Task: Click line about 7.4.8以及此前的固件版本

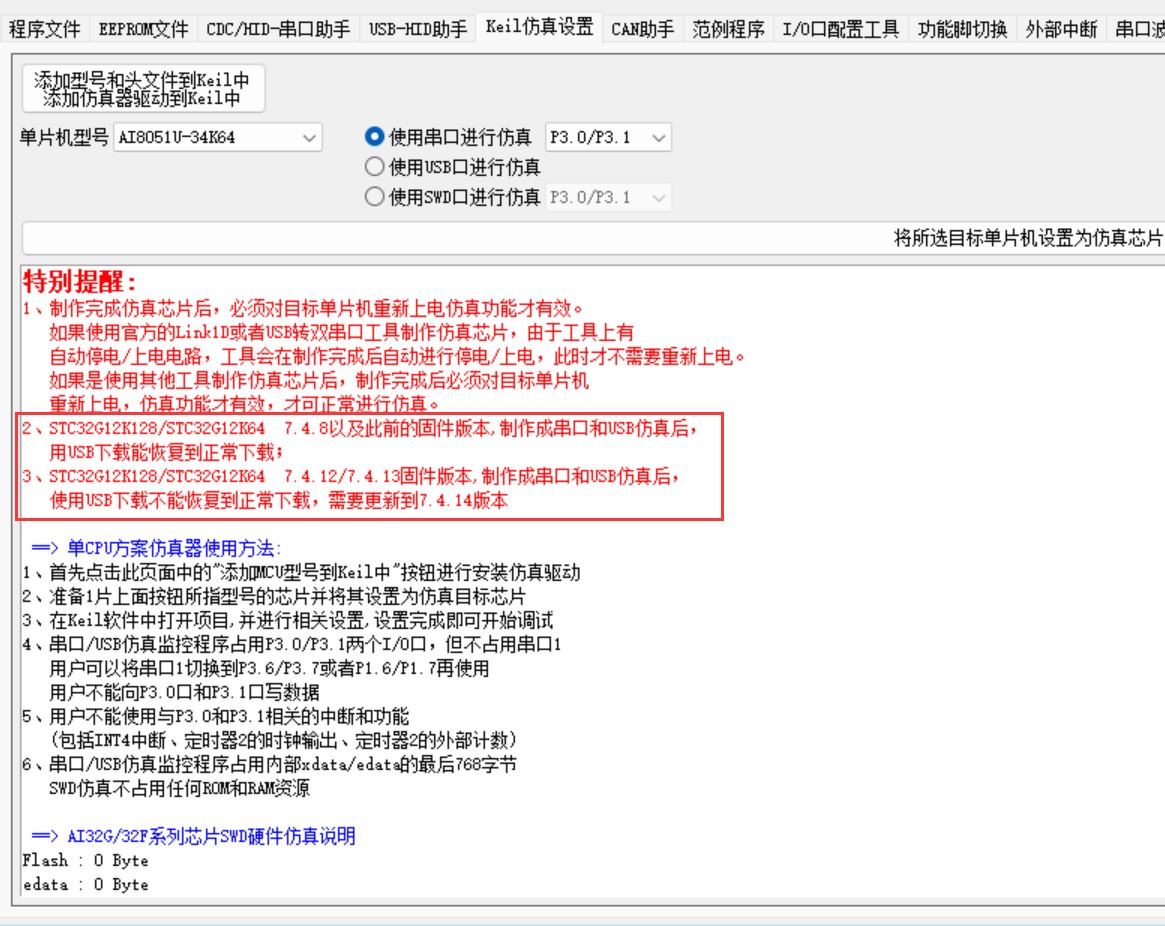Action: 360,429
